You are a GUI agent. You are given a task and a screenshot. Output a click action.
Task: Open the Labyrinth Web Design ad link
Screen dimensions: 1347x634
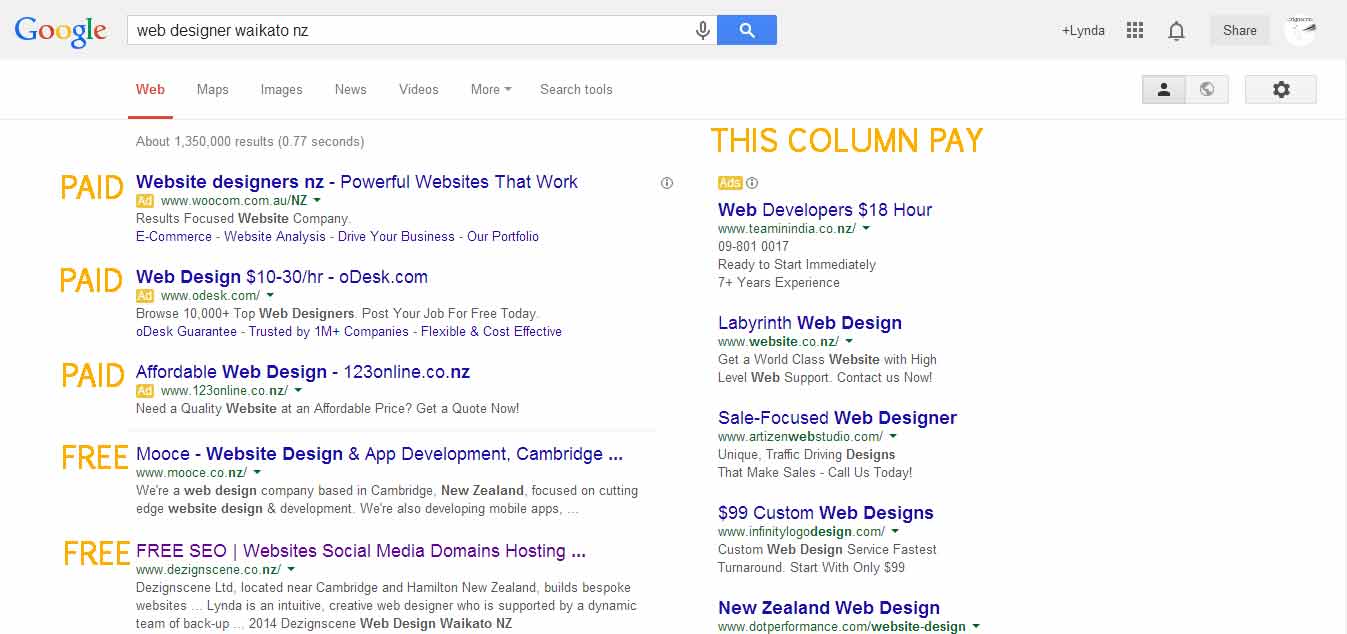pos(810,322)
